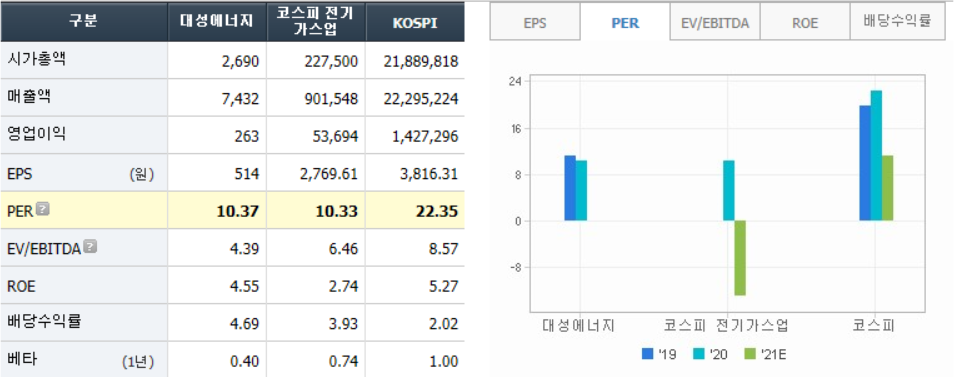Select the EPS row label

point(19,174)
